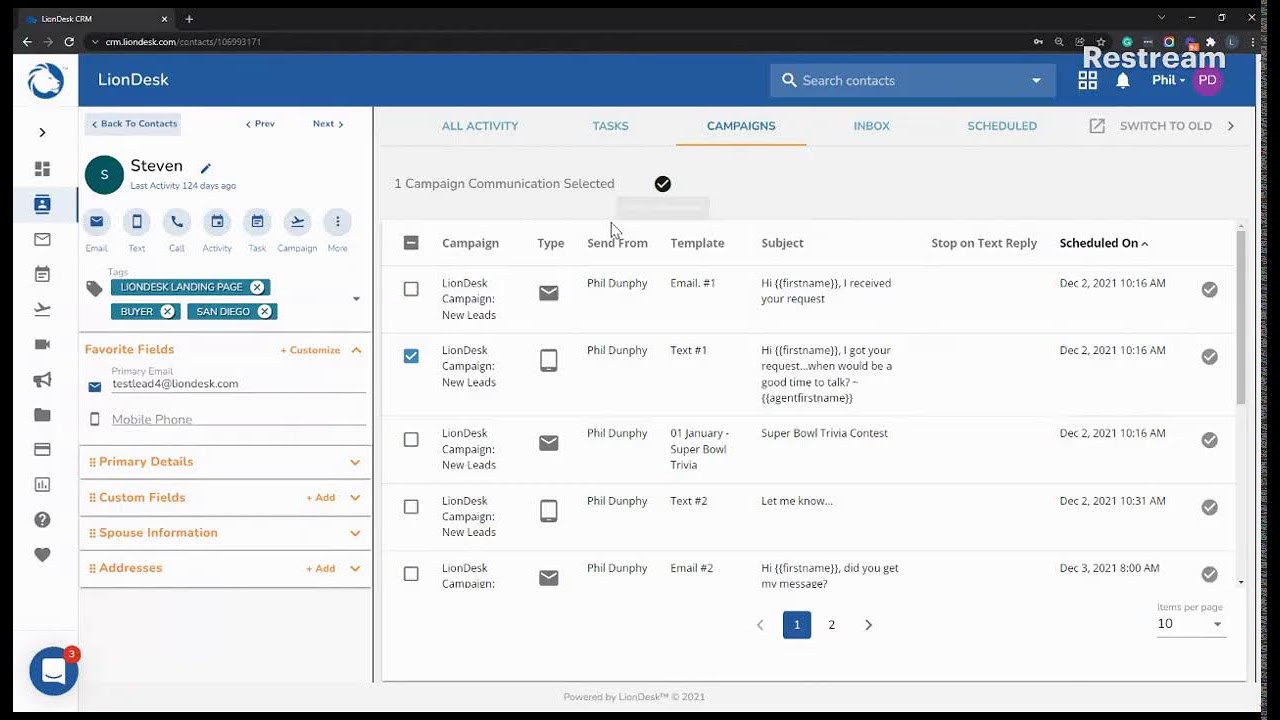The width and height of the screenshot is (1280, 720).
Task: Click the LionDesk lion logo
Action: (x=46, y=81)
